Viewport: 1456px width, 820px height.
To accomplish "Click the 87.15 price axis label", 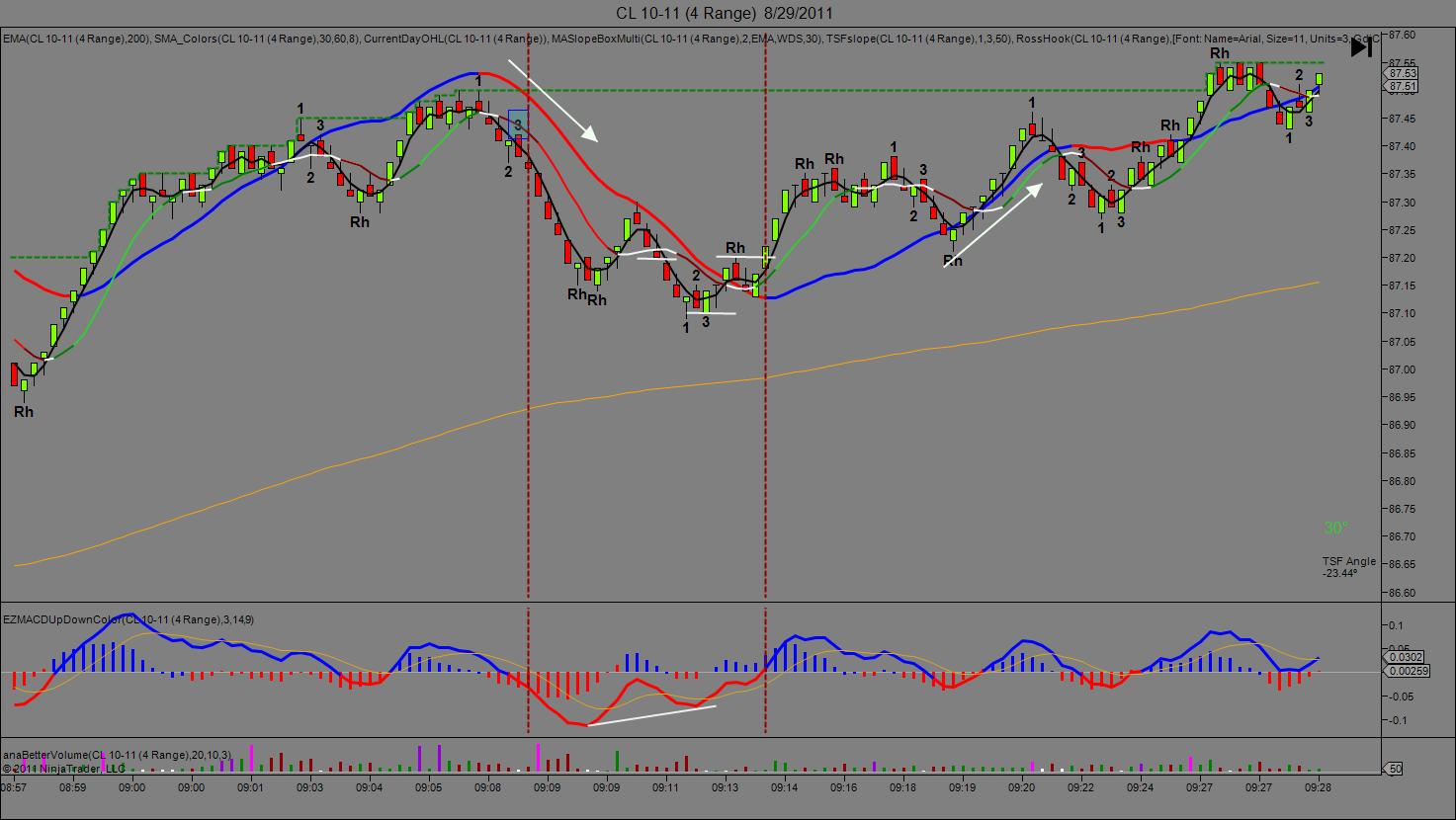I will [x=1403, y=286].
